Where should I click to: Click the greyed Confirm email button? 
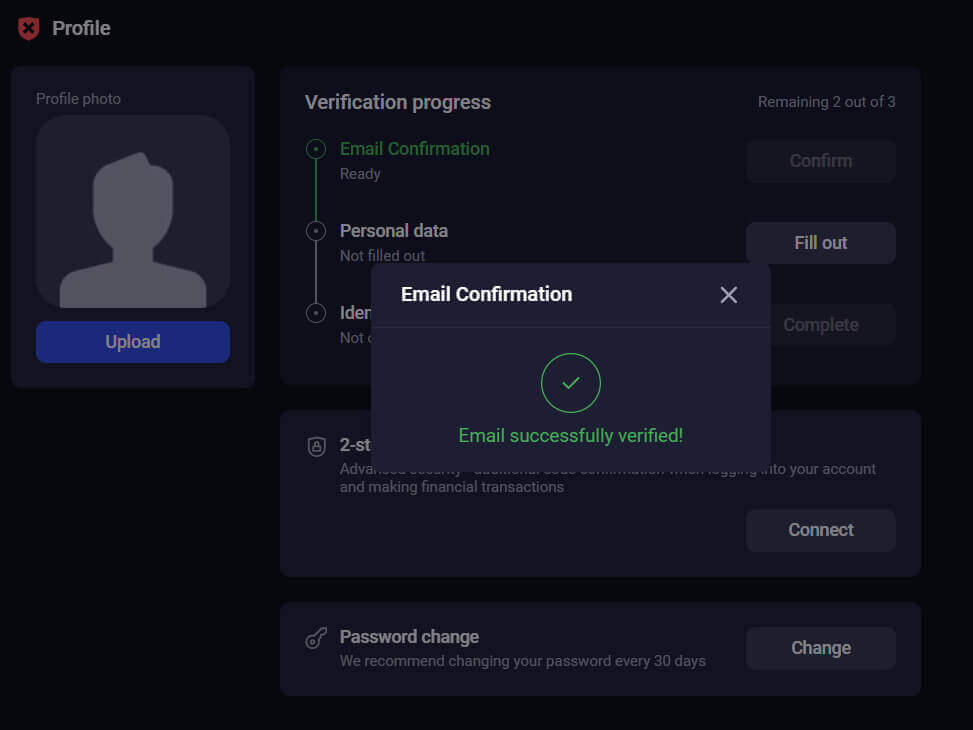[x=820, y=161]
